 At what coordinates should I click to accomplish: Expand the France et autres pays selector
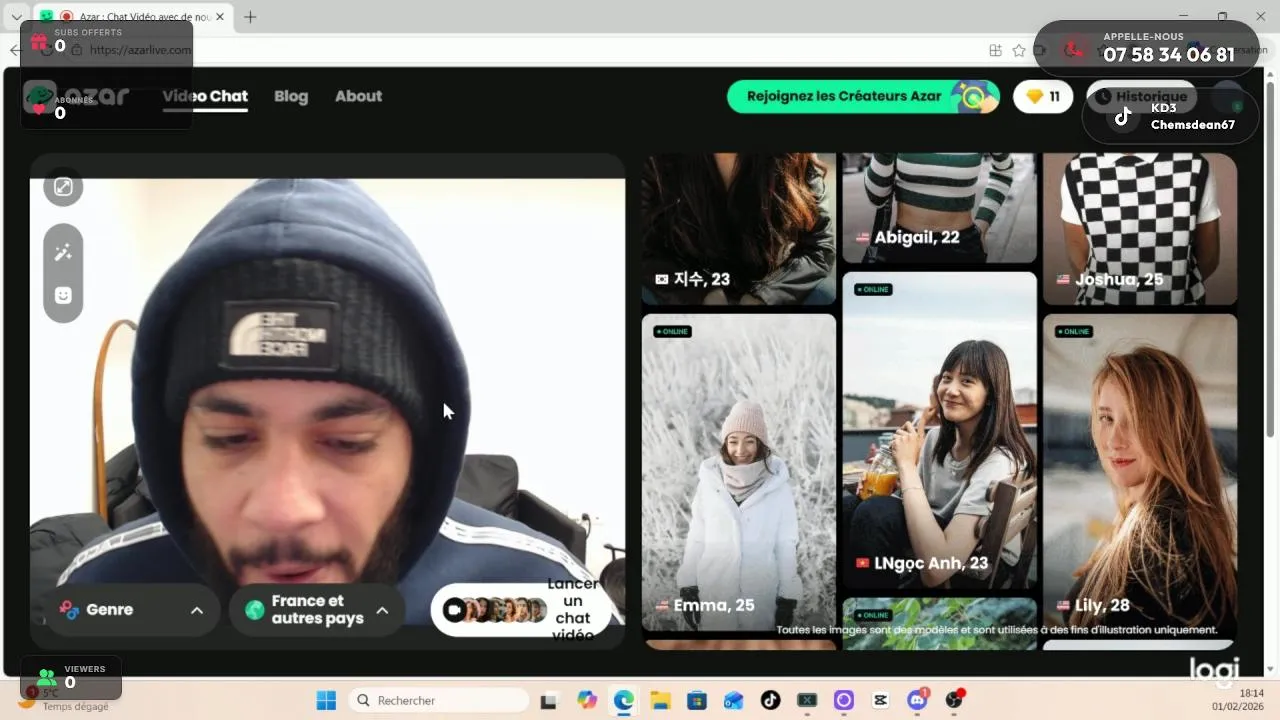317,610
